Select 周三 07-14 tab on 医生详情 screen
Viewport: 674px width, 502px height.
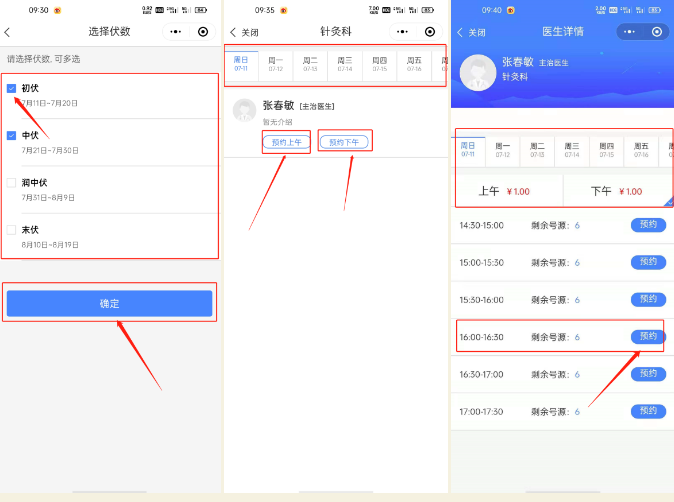point(572,150)
